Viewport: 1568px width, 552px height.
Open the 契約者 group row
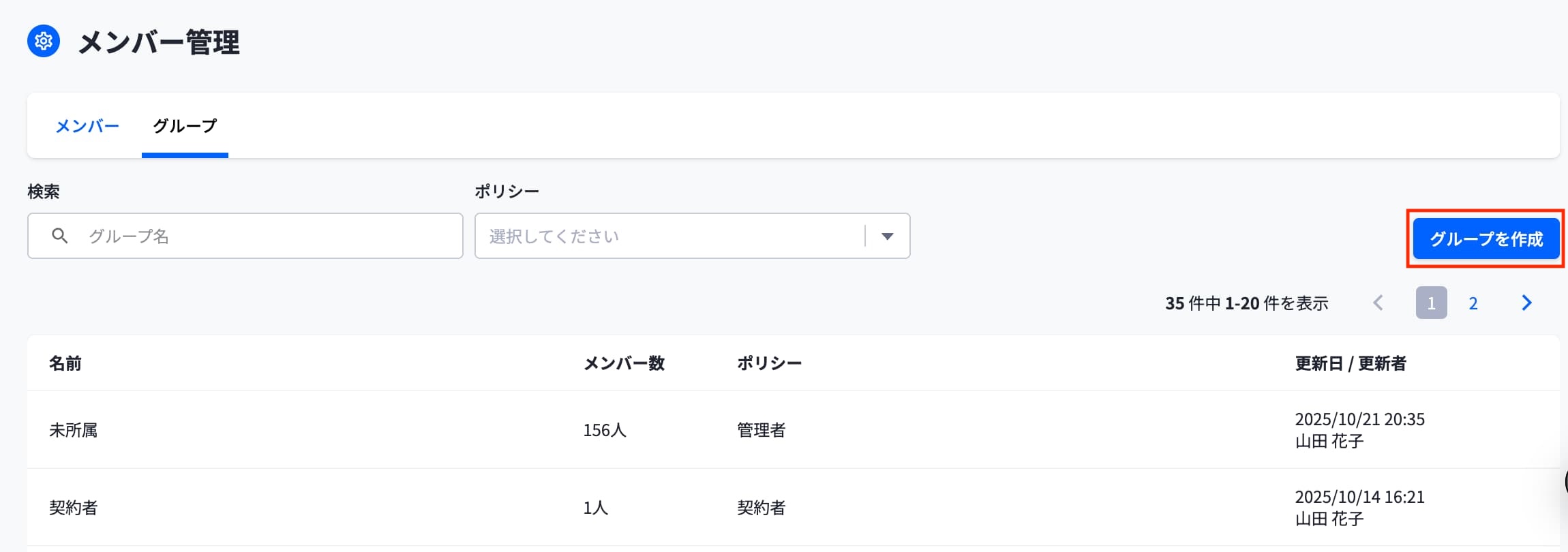coord(794,507)
